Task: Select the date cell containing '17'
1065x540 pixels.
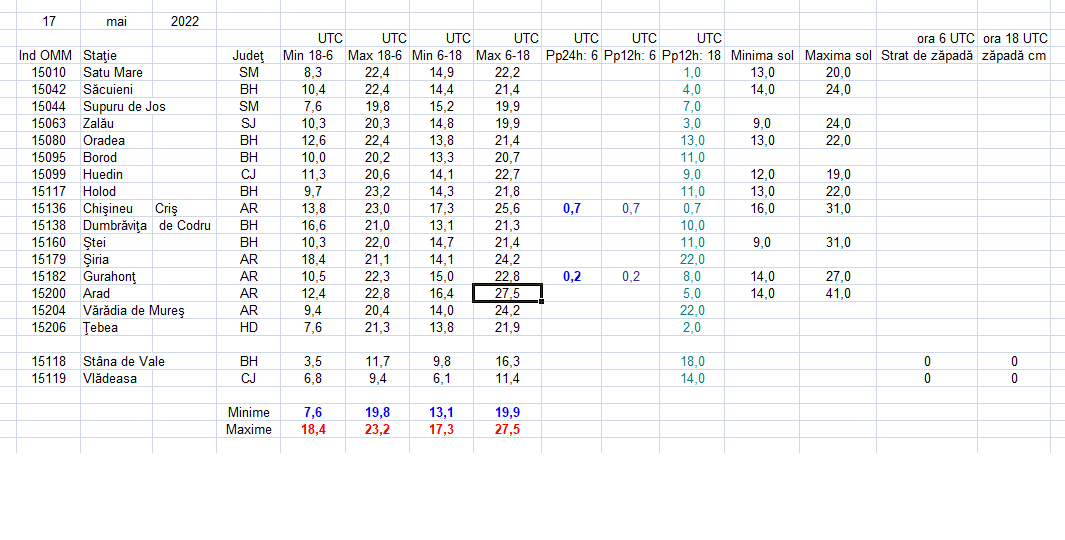Action: (x=48, y=21)
